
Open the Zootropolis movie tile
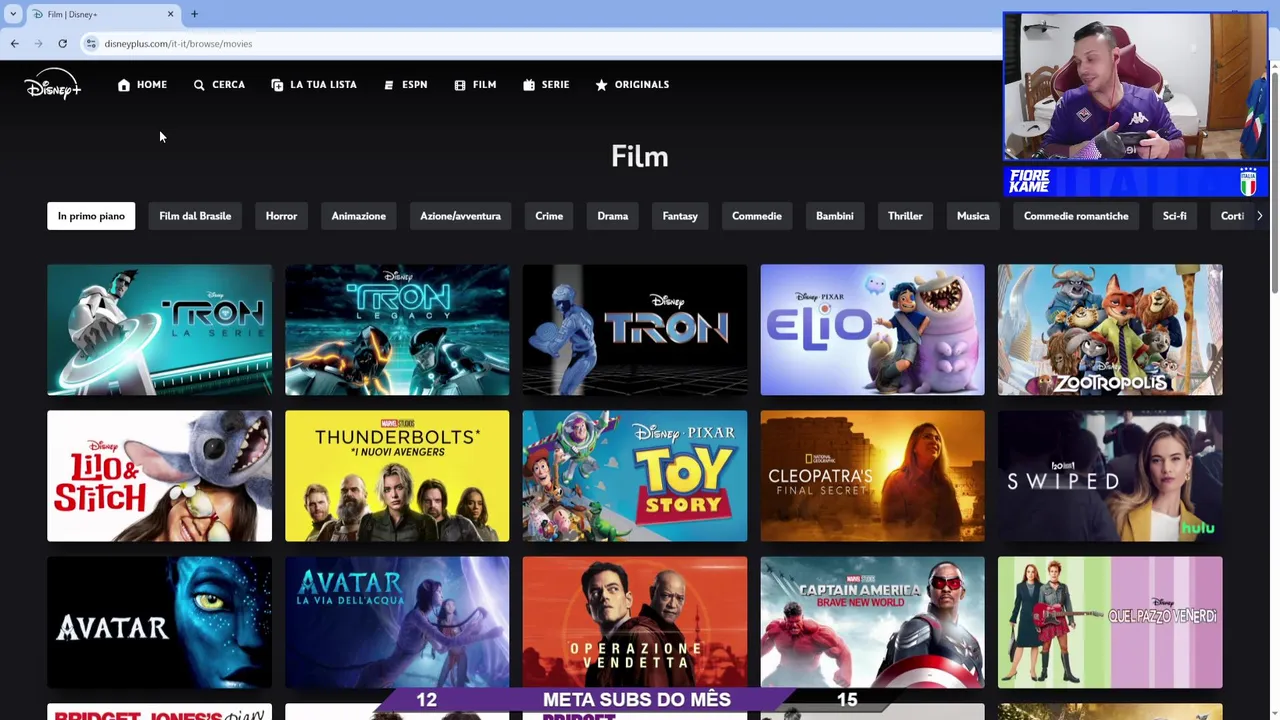coord(1110,330)
